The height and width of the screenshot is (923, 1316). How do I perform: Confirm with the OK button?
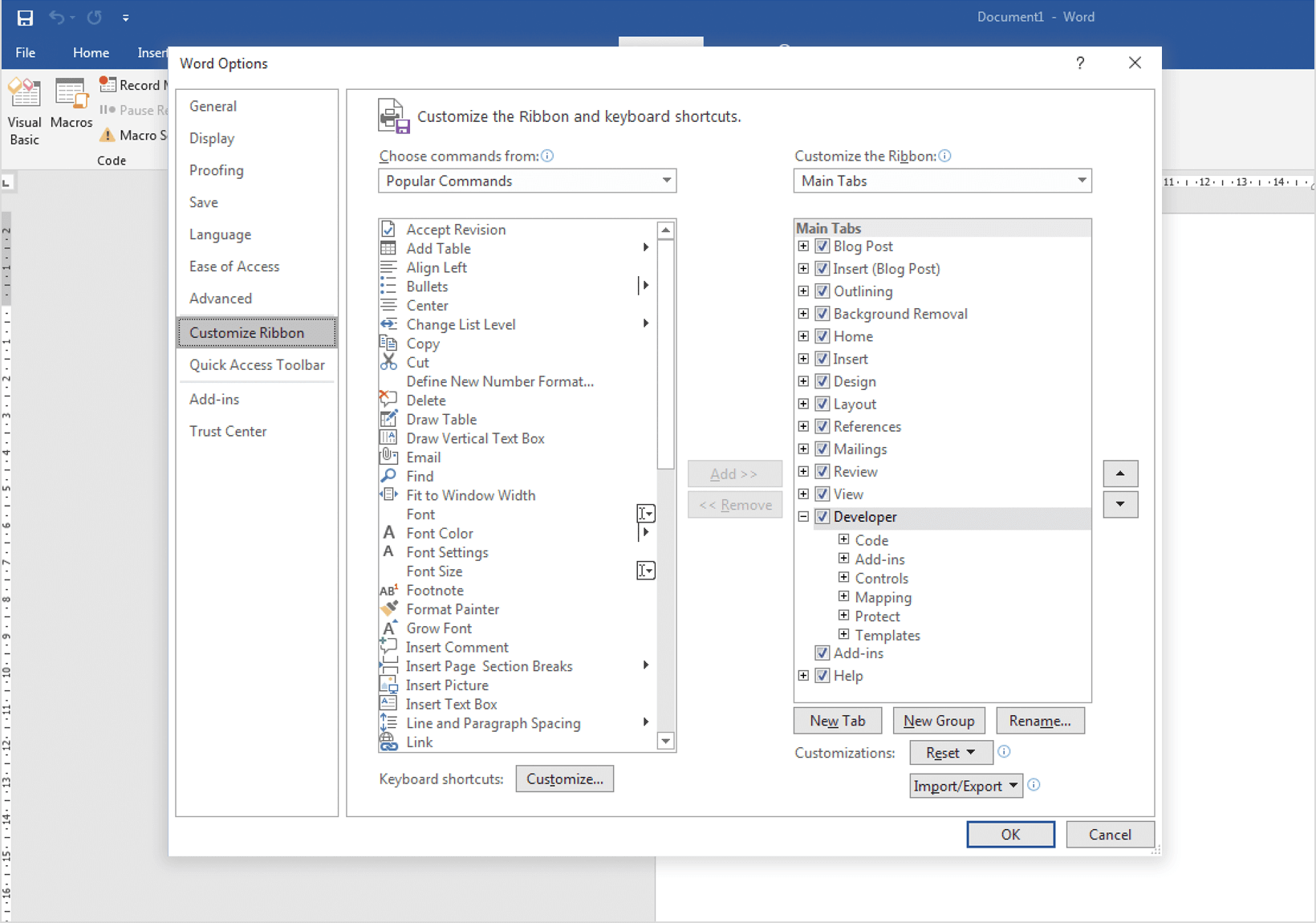point(1010,834)
